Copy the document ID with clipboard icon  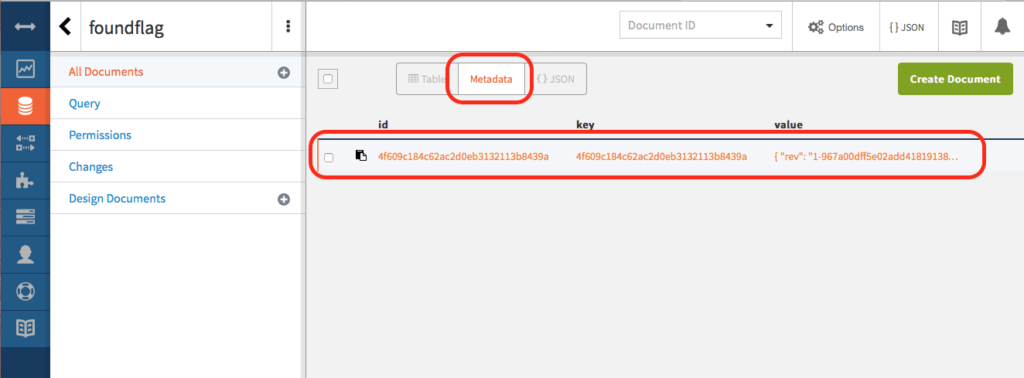tap(360, 155)
